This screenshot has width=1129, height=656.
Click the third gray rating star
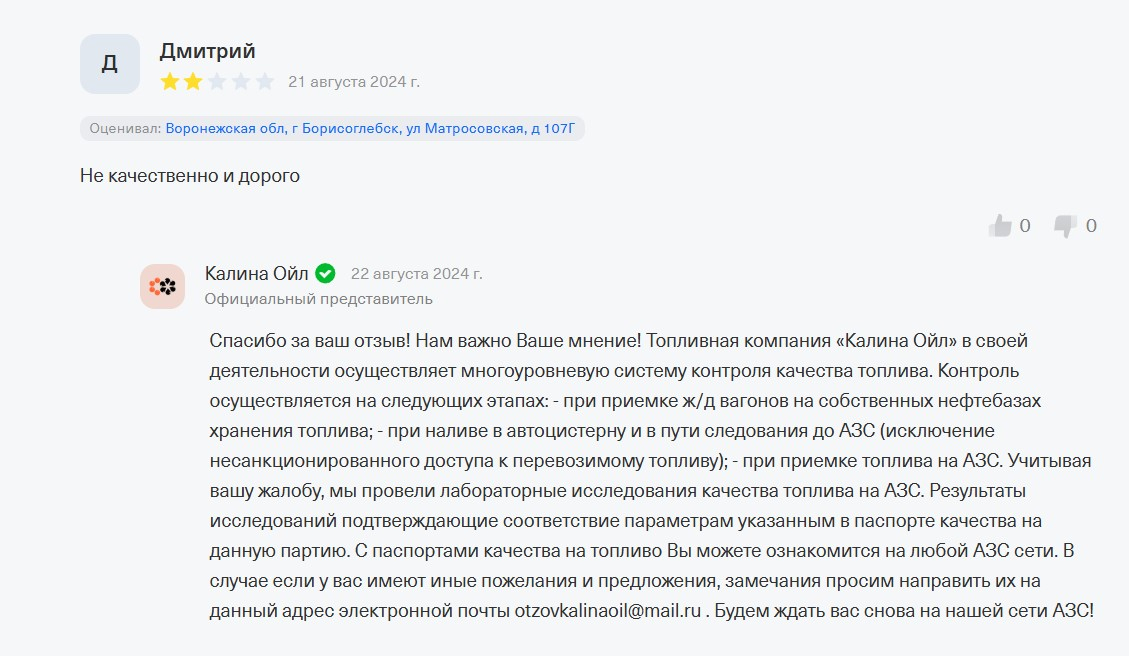click(x=217, y=82)
